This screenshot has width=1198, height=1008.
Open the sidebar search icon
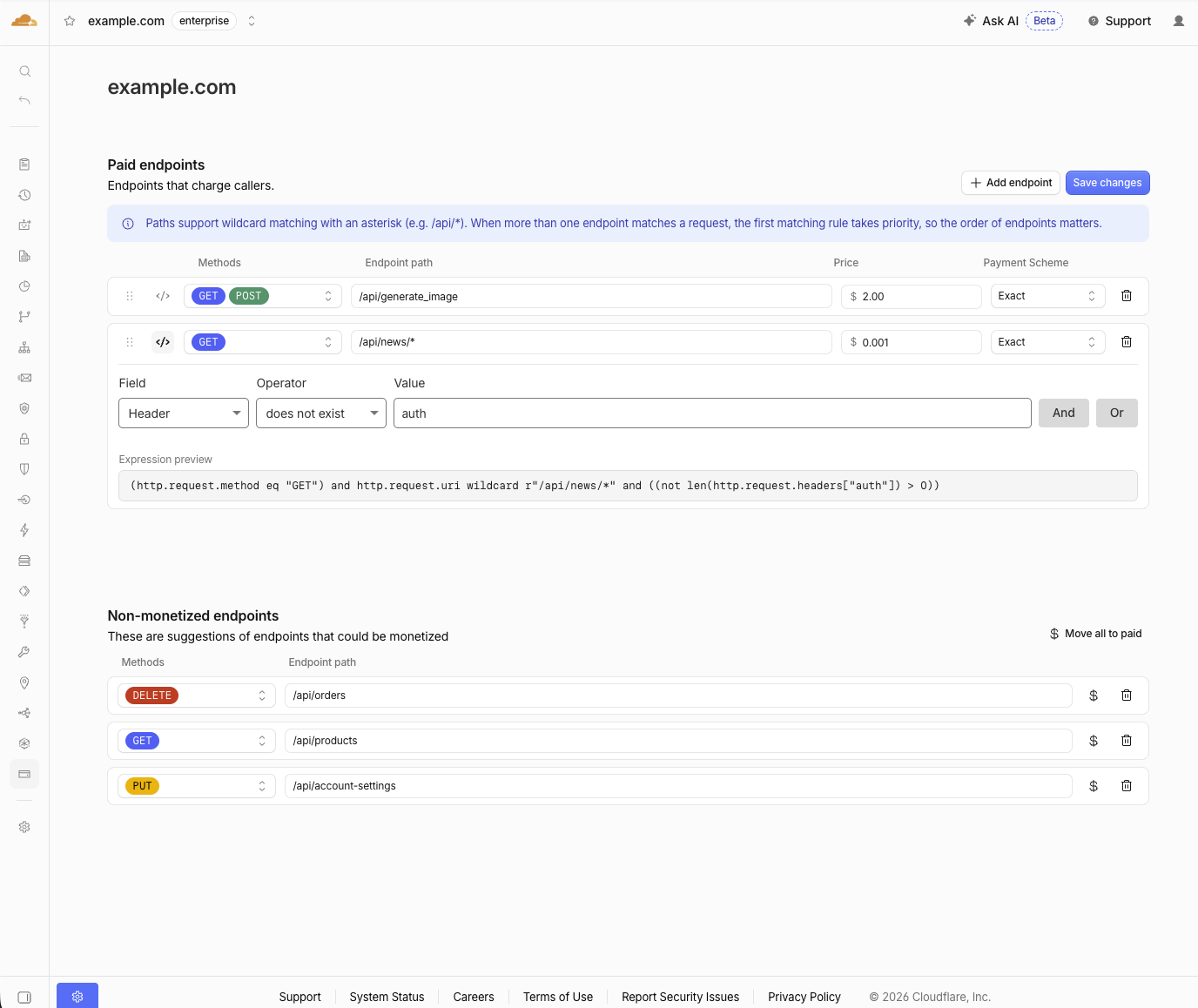(x=24, y=71)
